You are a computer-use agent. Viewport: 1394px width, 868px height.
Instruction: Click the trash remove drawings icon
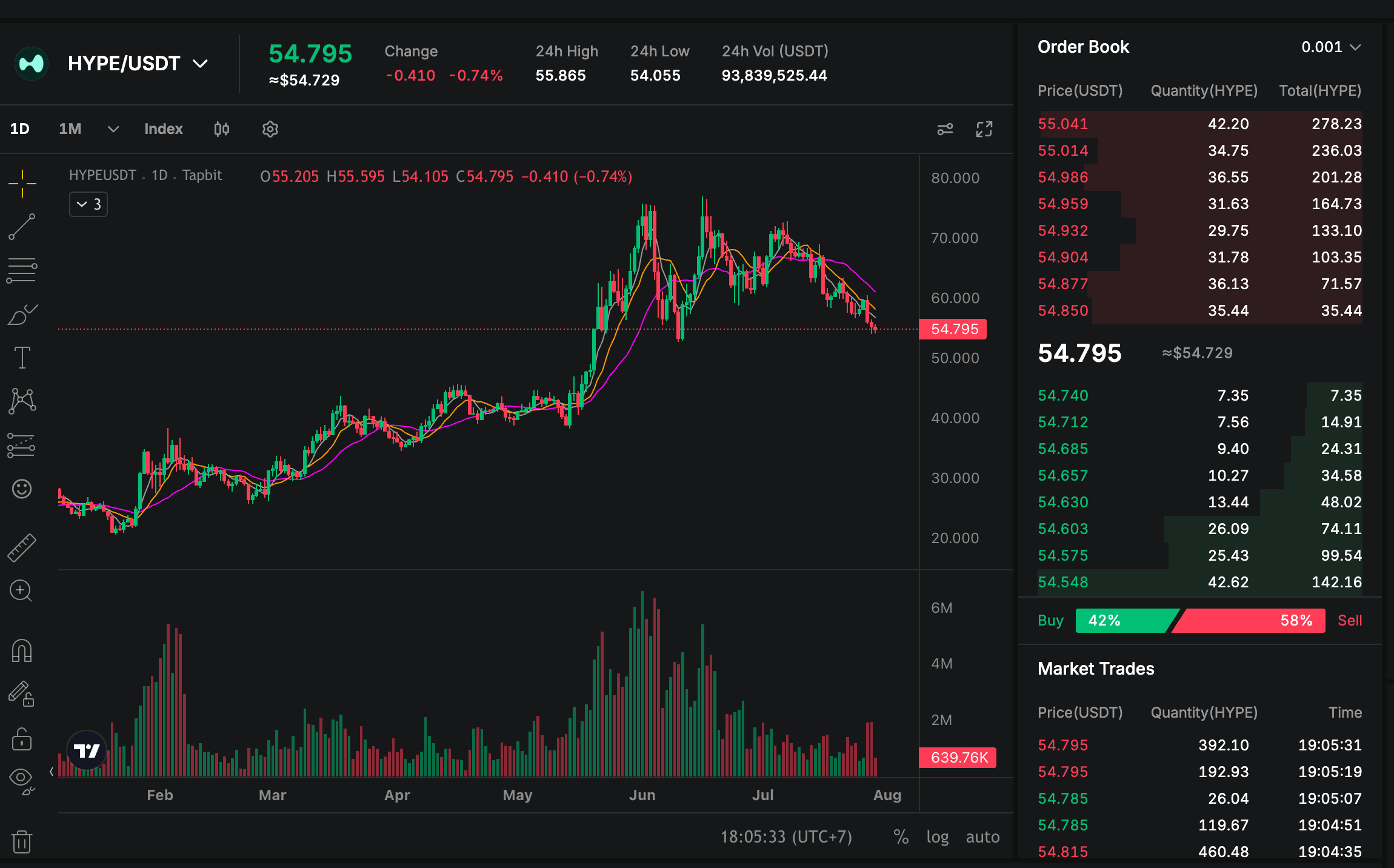[x=22, y=841]
